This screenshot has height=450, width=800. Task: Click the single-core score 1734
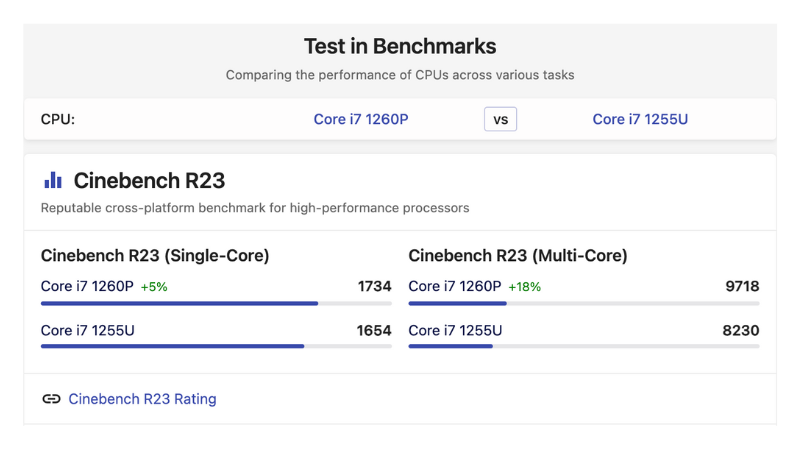[374, 287]
